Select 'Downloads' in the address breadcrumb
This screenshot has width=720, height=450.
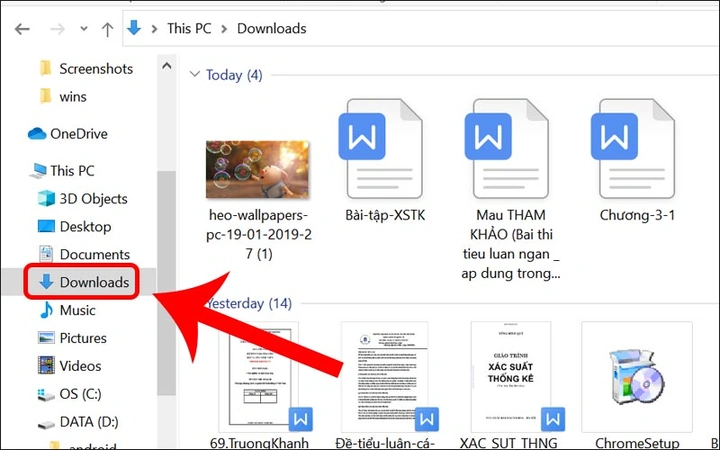tap(271, 28)
